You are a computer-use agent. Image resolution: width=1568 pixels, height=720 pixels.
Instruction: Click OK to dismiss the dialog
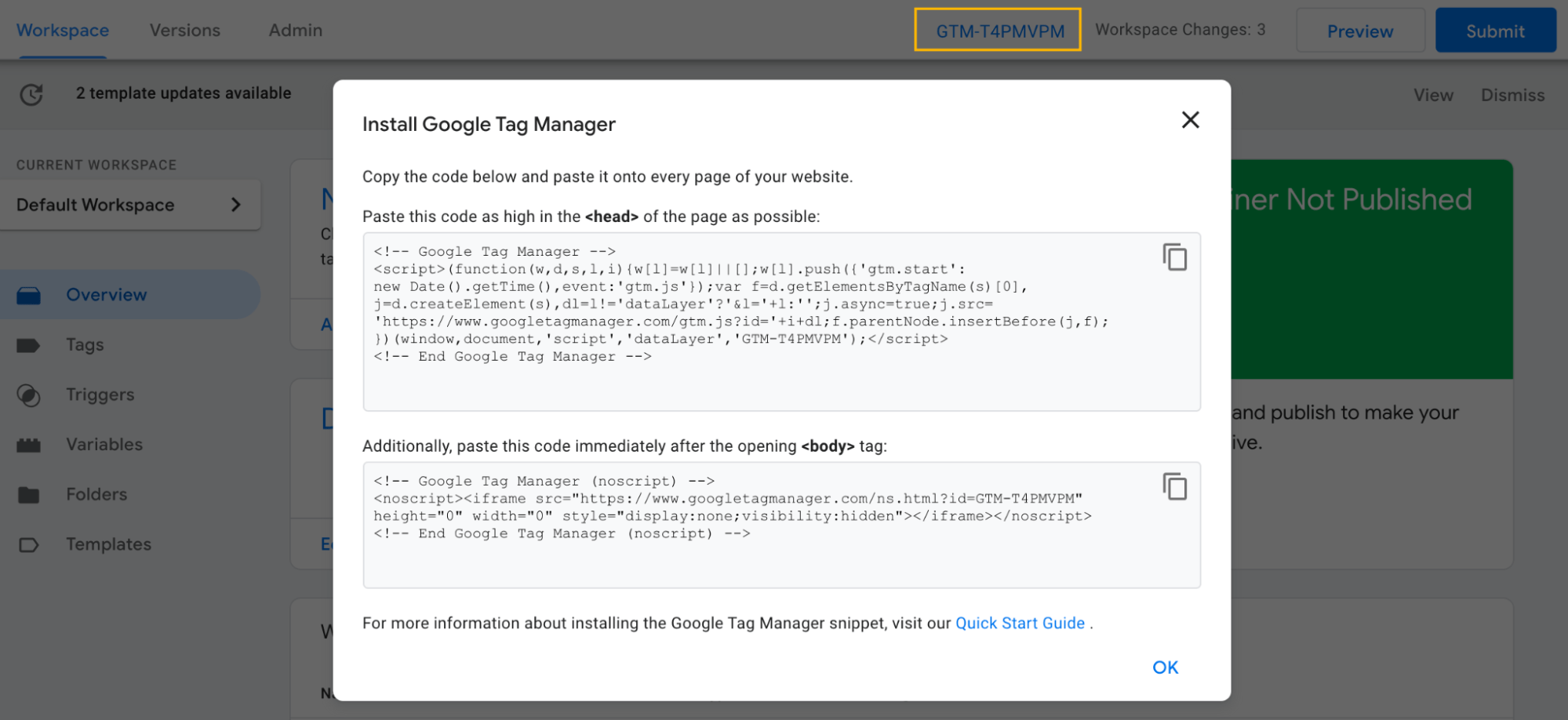click(x=1166, y=667)
